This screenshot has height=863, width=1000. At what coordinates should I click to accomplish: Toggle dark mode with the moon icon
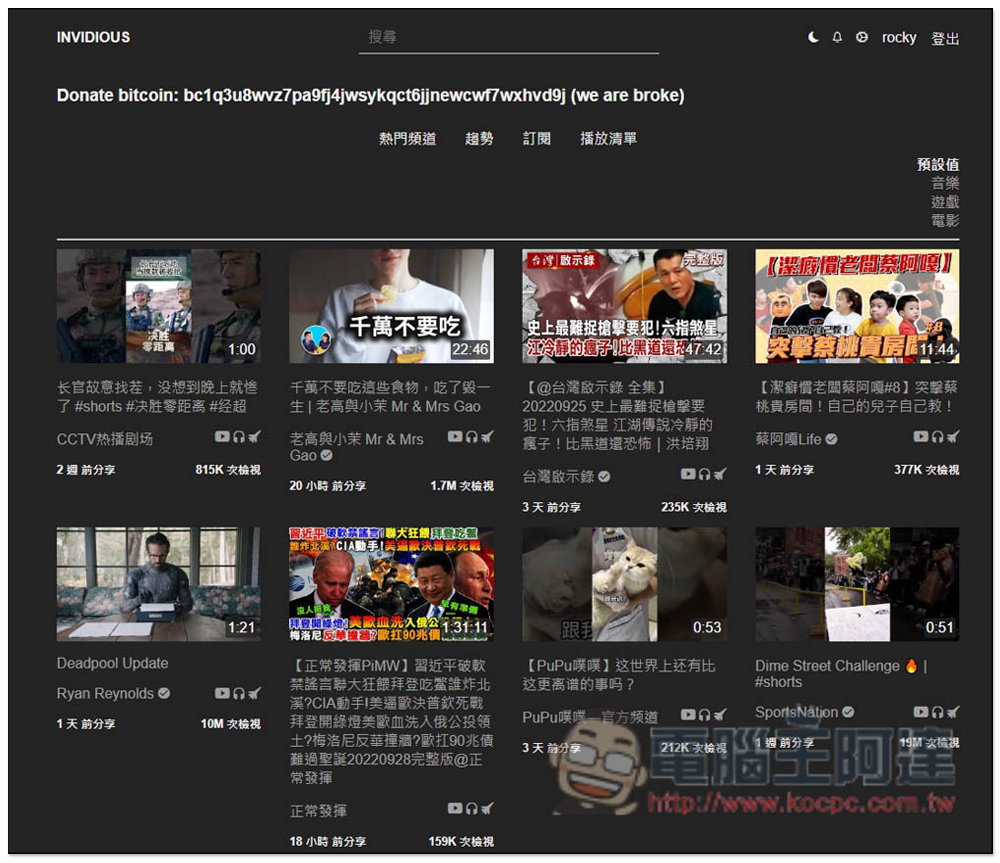tap(814, 37)
